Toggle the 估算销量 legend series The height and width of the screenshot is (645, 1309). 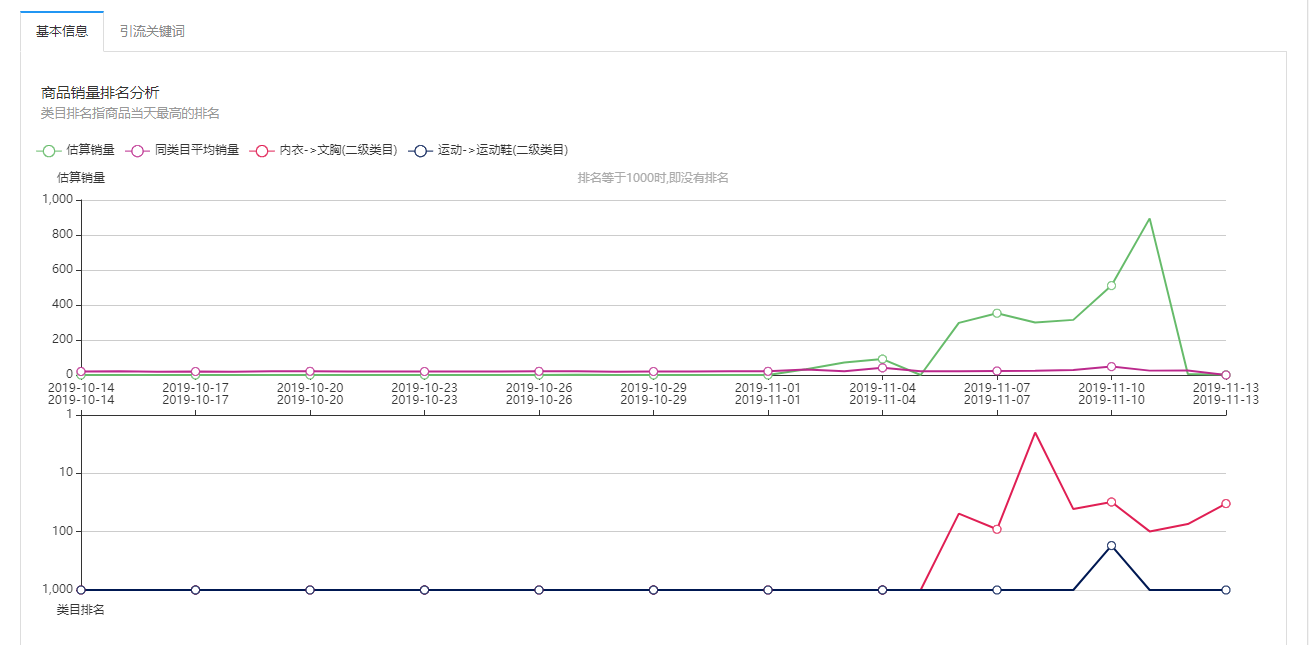tap(76, 150)
